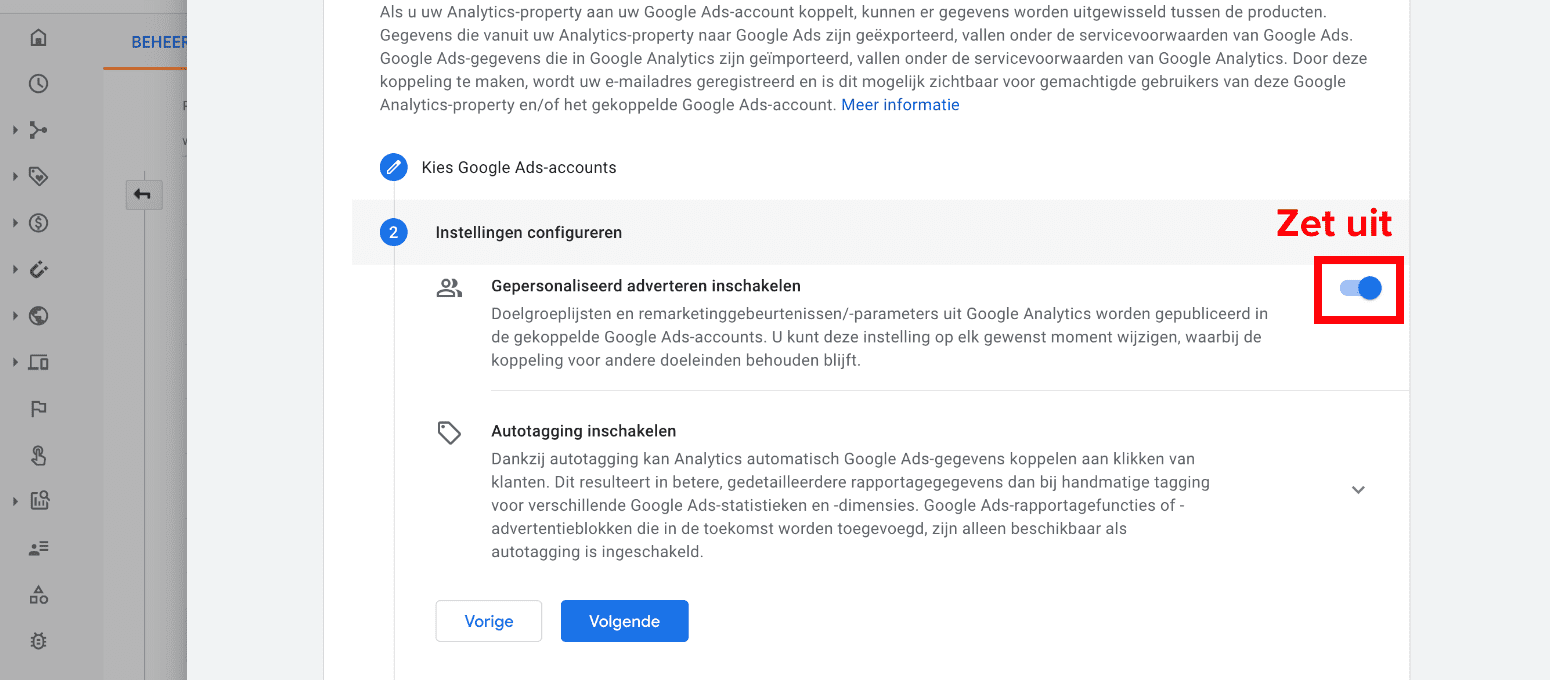Open the Retention magnet icon
The width and height of the screenshot is (1550, 680).
(x=38, y=269)
